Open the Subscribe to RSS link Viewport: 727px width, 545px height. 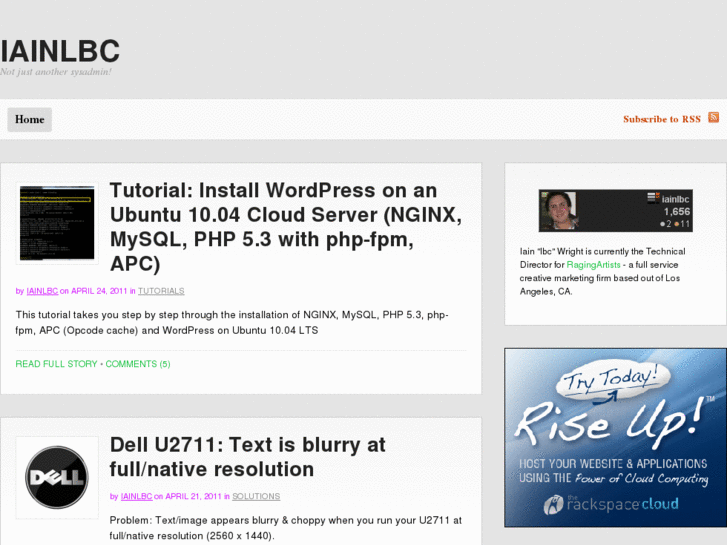coord(662,119)
